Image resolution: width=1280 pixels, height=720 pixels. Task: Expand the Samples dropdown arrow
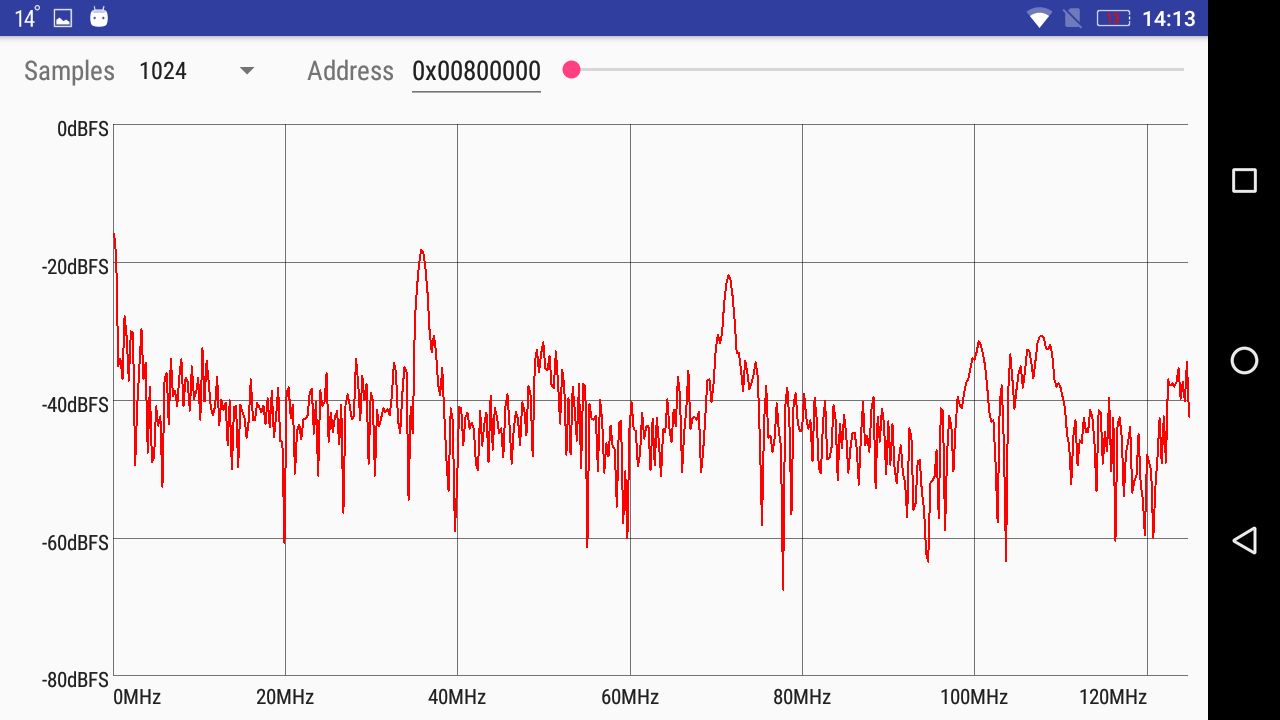(x=247, y=71)
